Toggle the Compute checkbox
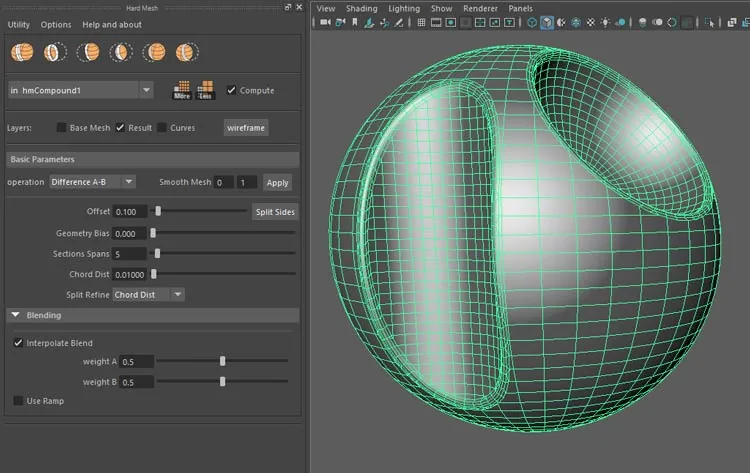The image size is (750, 473). point(232,90)
